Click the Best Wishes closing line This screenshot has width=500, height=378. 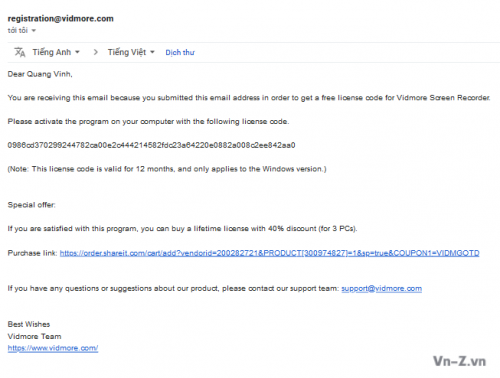pyautogui.click(x=29, y=324)
